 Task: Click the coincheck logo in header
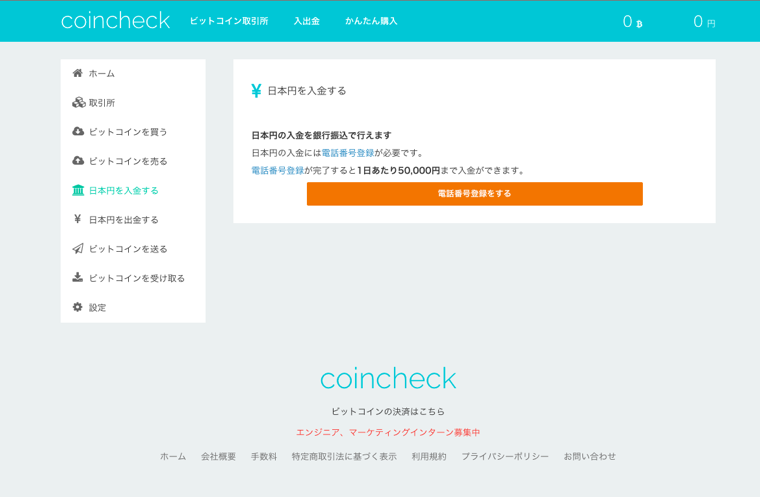(115, 20)
